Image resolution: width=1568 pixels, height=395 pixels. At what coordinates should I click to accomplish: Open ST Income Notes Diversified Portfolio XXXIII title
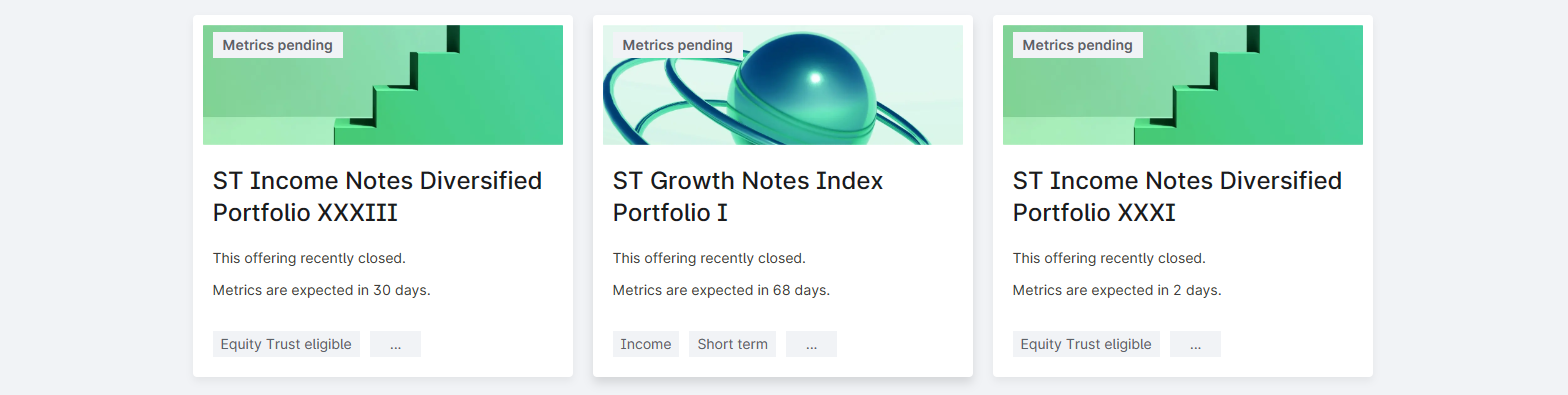pyautogui.click(x=377, y=197)
